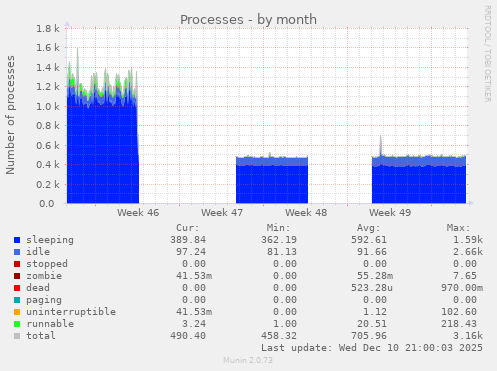Click the '0.0' y-axis label
This screenshot has width=497, height=371.
pos(47,203)
